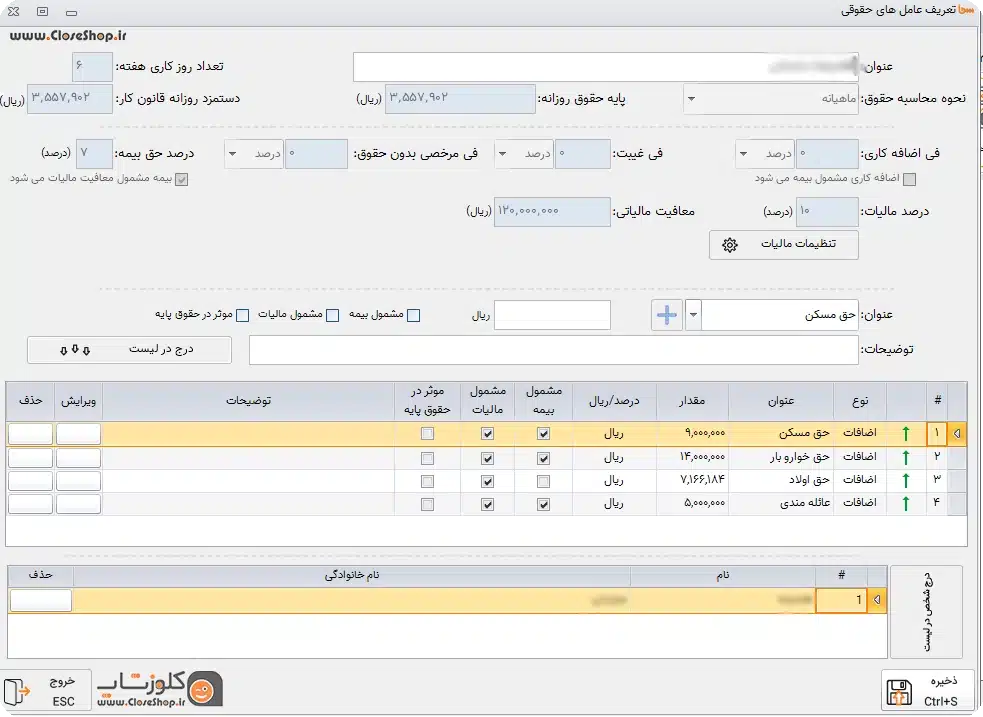Toggle موثر در حقوق پایه for عائله مندی
The image size is (983, 717).
[x=427, y=505]
